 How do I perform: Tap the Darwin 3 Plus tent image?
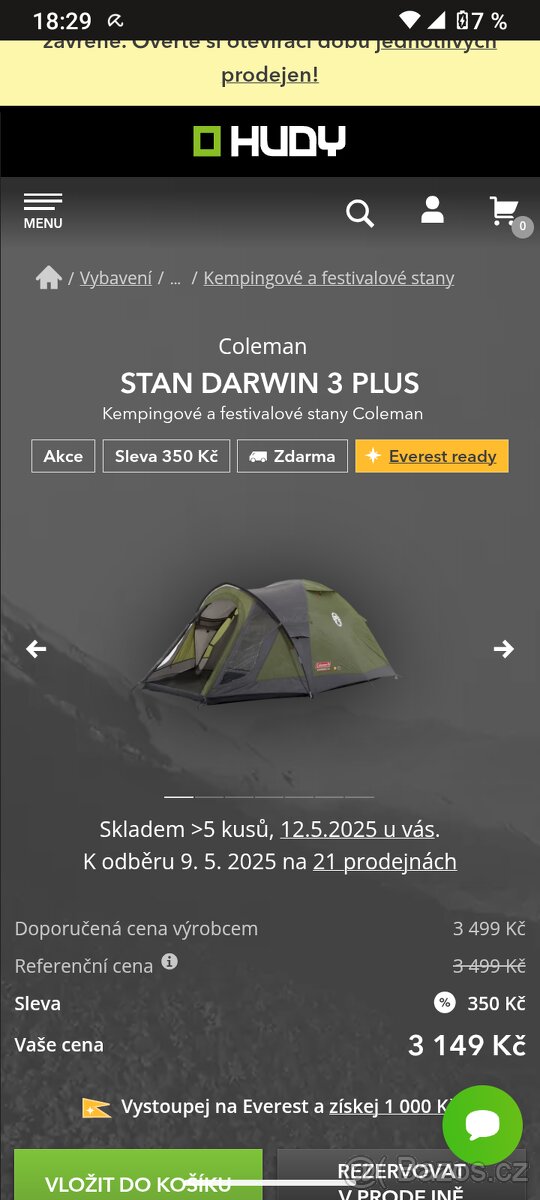(269, 642)
